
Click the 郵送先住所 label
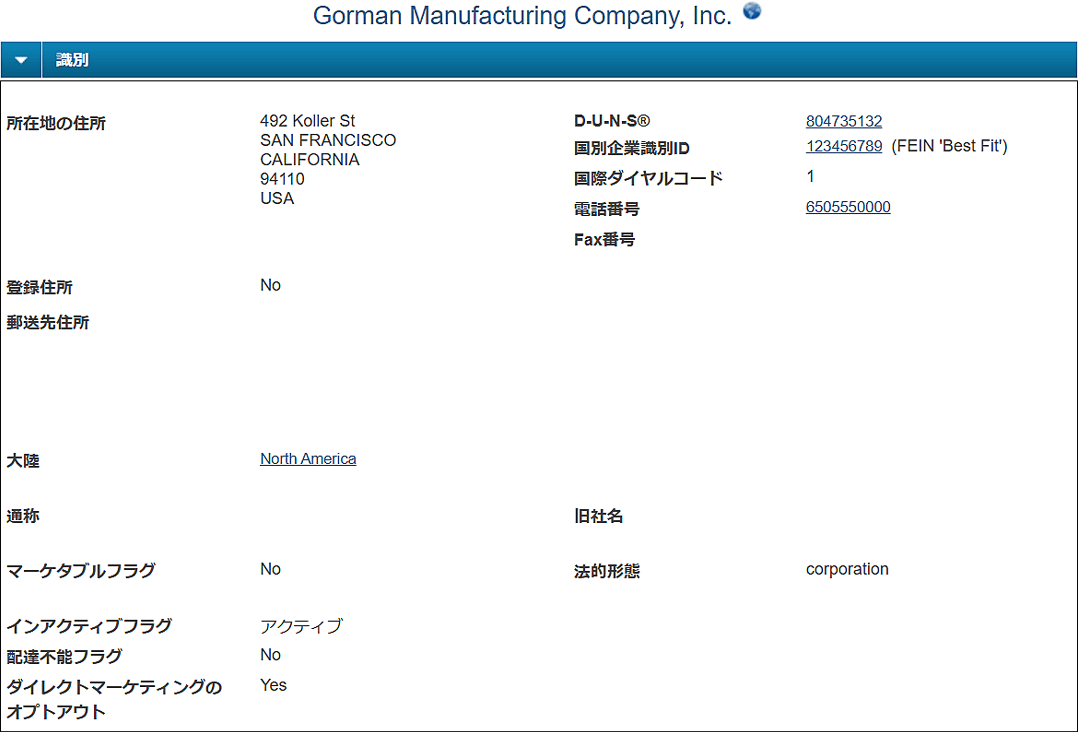(48, 322)
